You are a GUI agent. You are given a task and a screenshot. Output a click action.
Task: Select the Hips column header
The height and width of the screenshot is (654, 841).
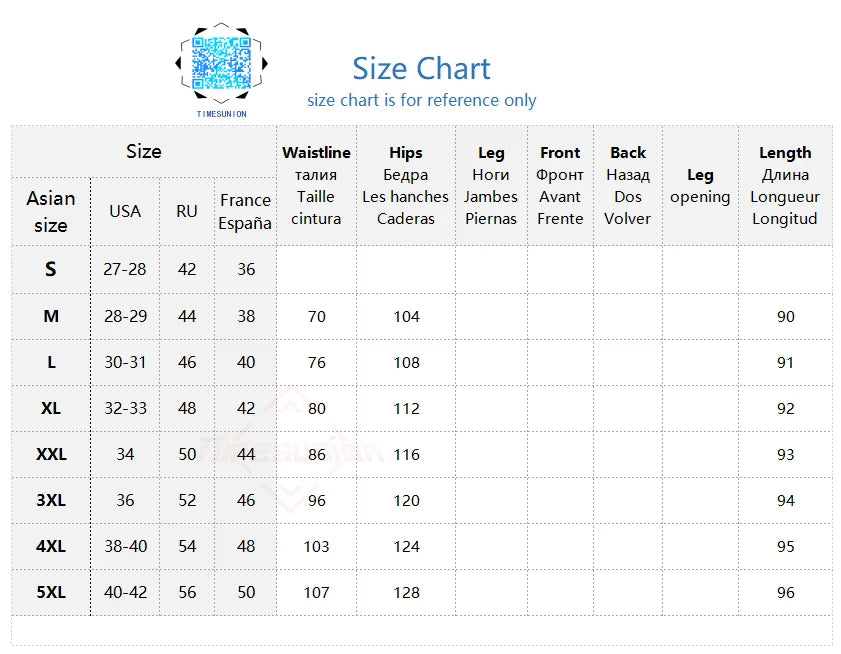[x=405, y=185]
